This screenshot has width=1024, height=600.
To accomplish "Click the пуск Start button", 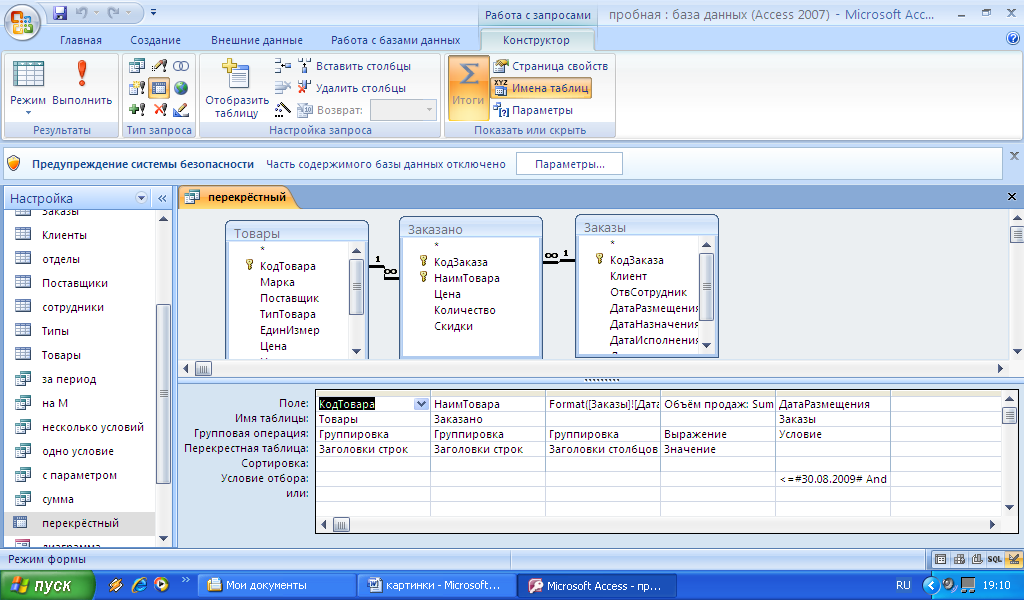I will pyautogui.click(x=48, y=585).
